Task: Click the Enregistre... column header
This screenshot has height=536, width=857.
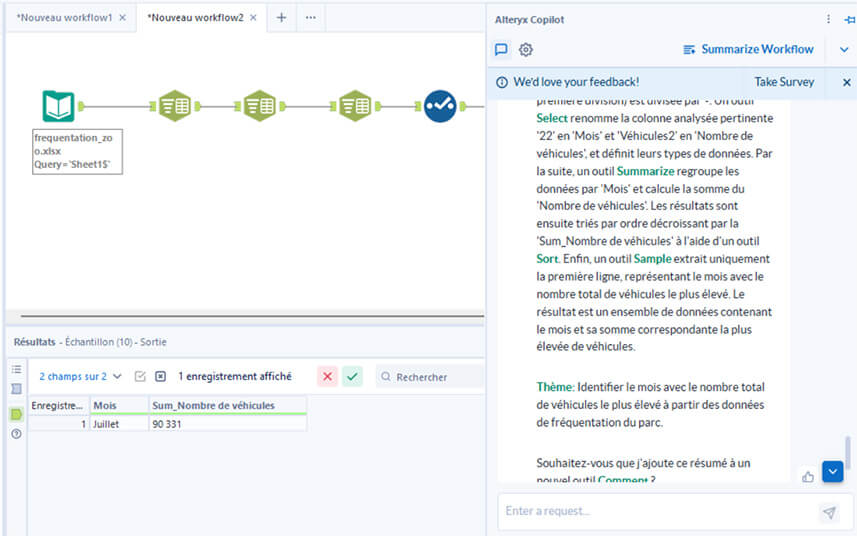Action: [59, 406]
